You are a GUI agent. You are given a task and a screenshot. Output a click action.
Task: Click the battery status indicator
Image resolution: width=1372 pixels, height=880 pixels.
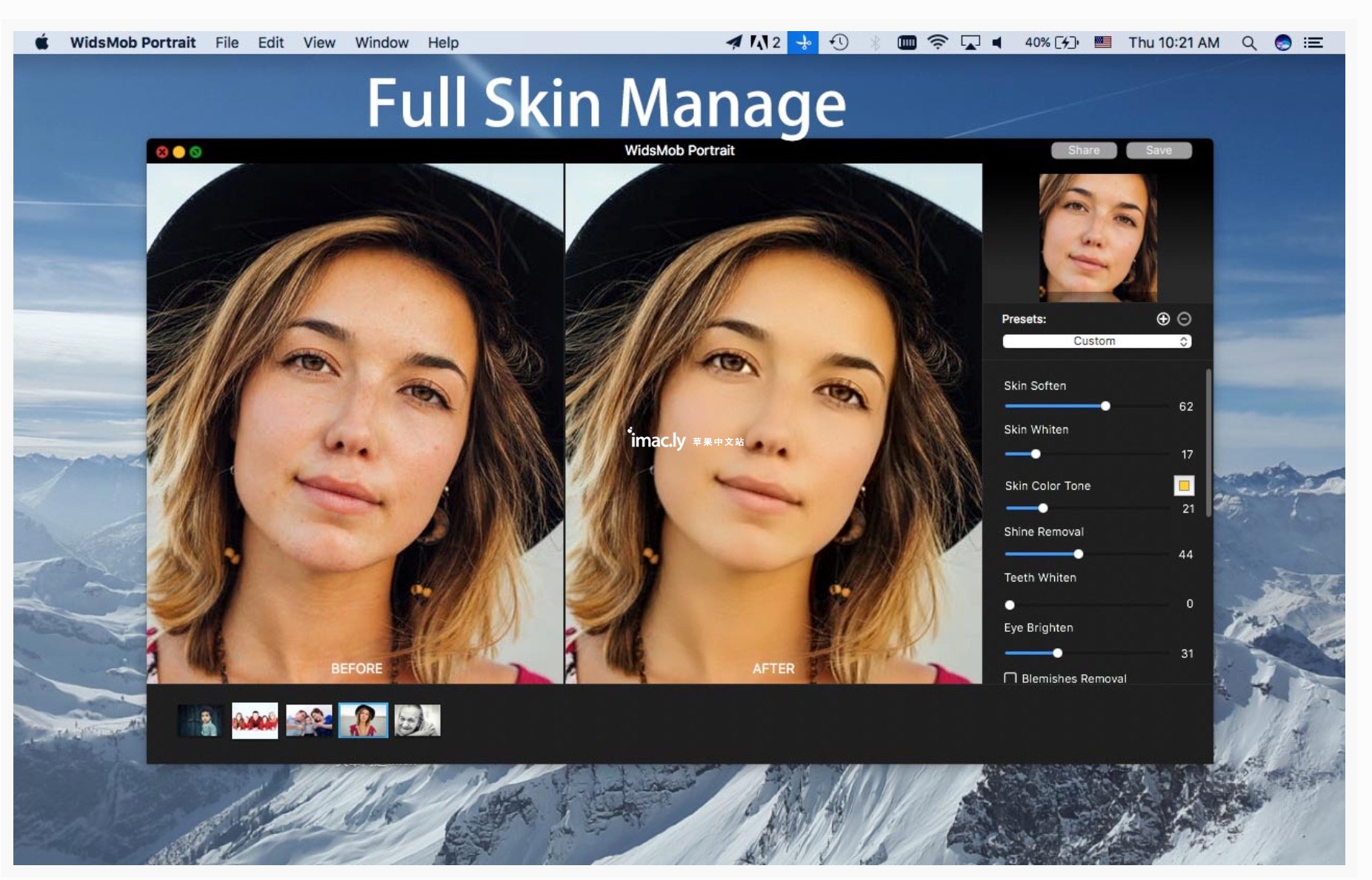(1051, 42)
